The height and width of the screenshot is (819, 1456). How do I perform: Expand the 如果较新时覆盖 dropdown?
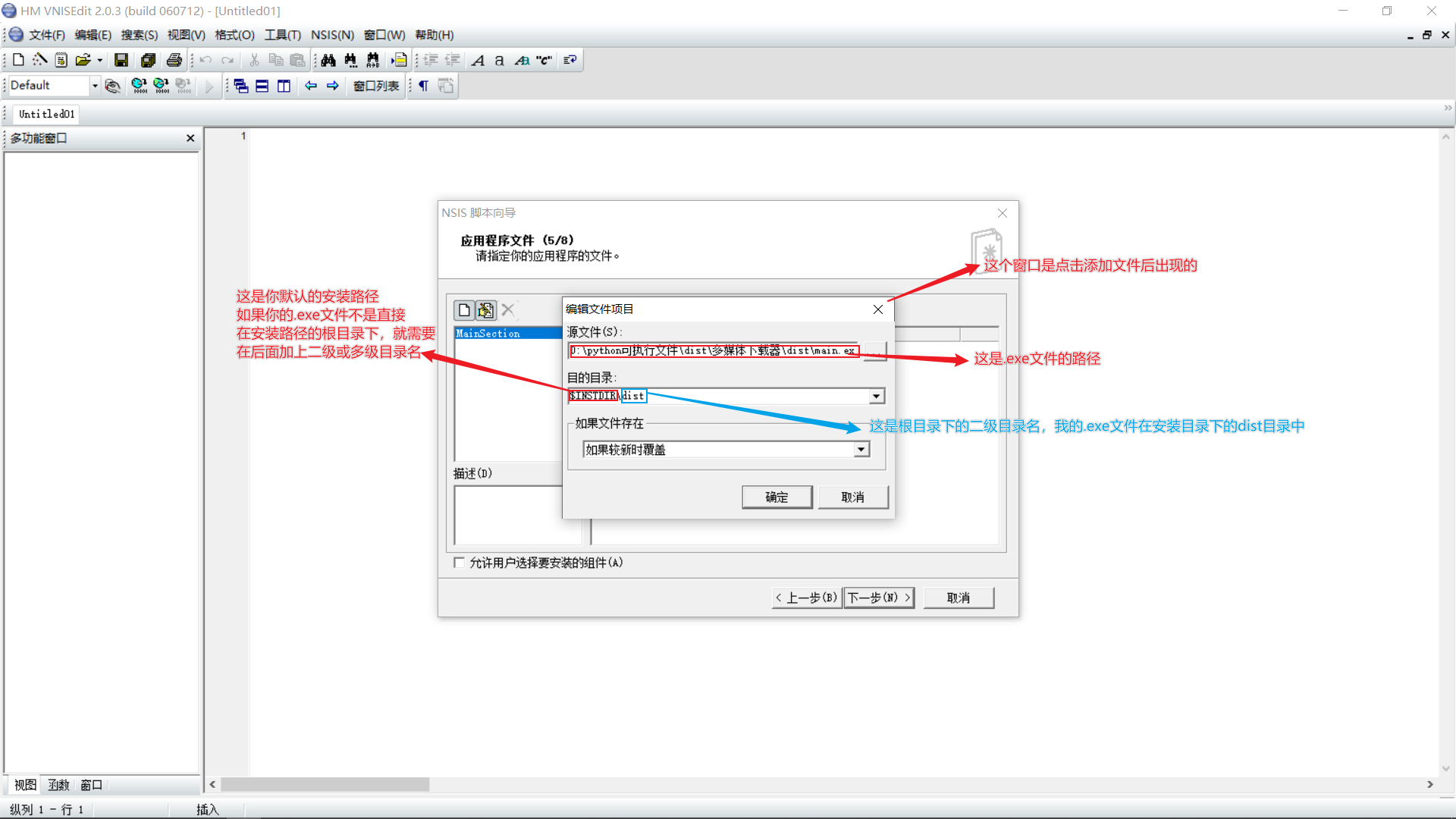pyautogui.click(x=861, y=450)
